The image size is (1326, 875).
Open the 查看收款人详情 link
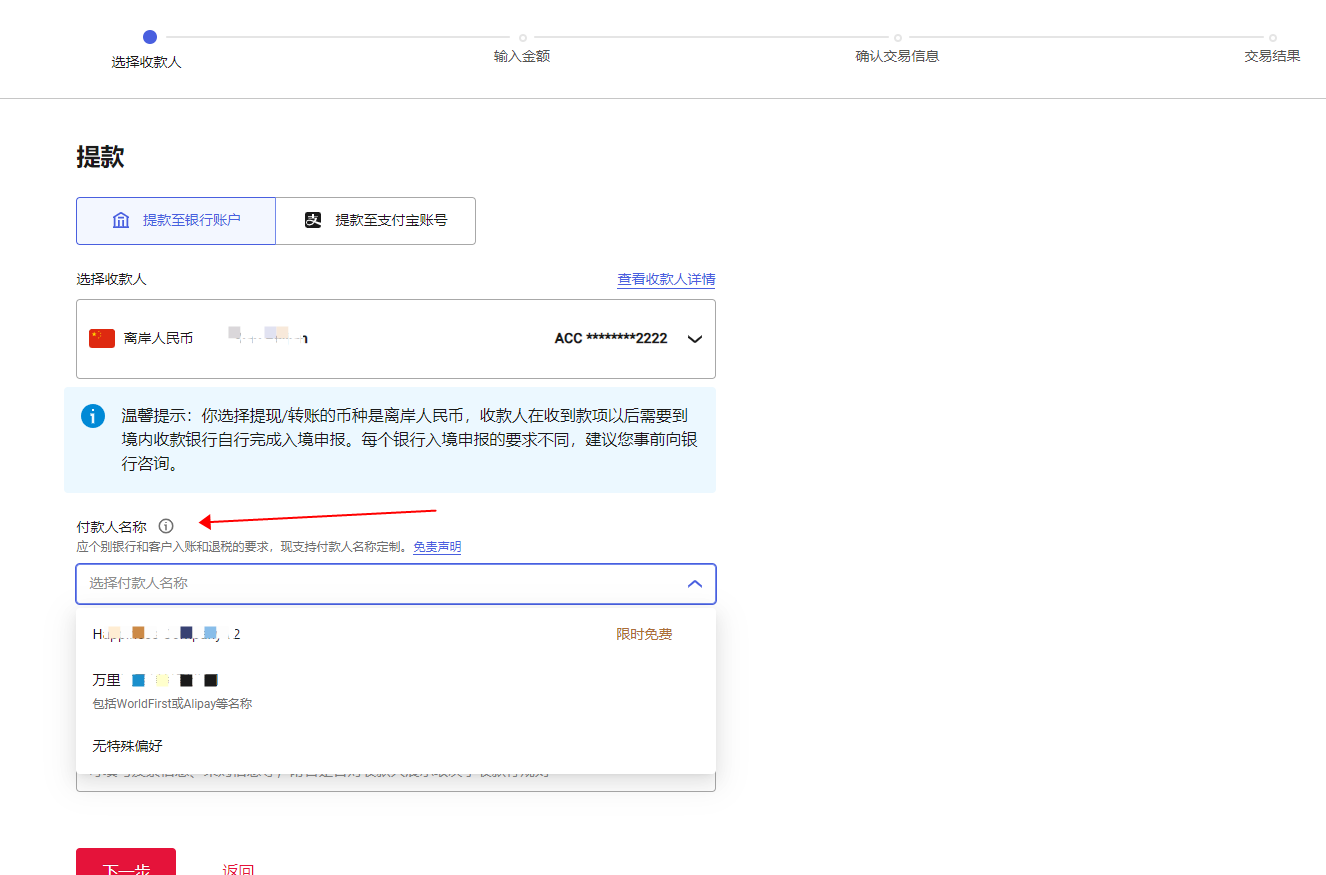point(666,280)
